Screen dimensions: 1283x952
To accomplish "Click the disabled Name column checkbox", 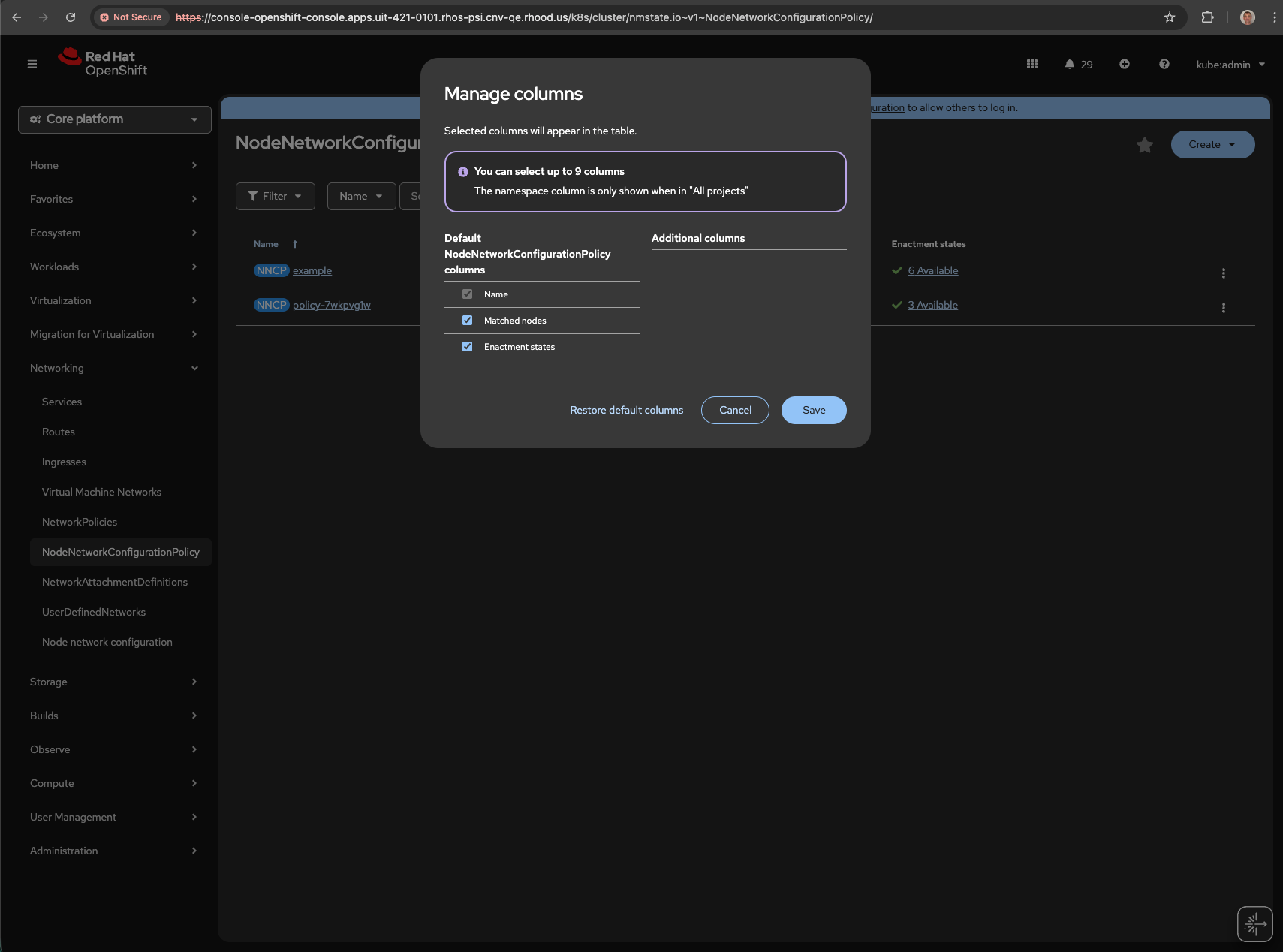I will coord(468,294).
